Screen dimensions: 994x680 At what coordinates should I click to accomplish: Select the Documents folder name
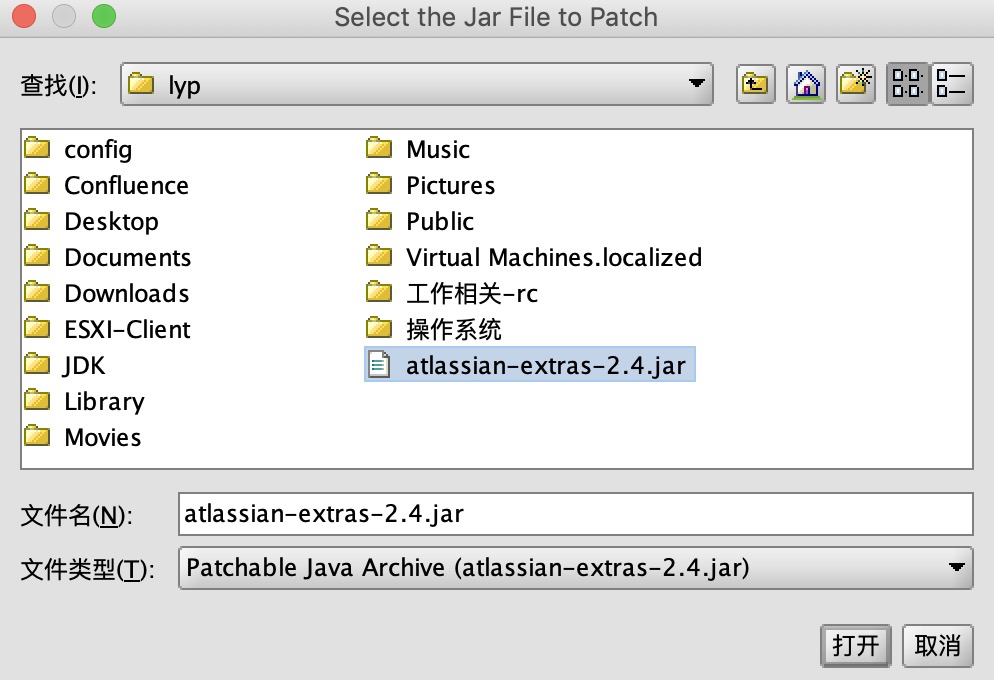[128, 258]
